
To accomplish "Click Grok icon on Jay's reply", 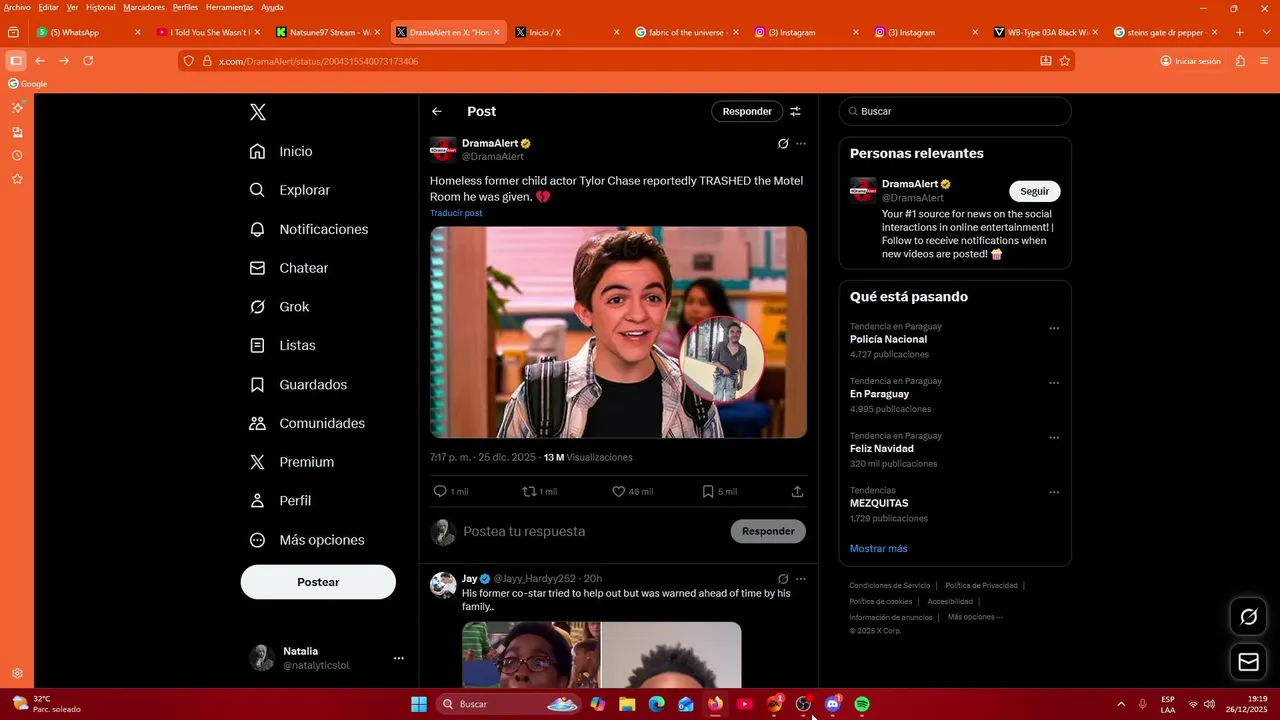I will [x=783, y=579].
